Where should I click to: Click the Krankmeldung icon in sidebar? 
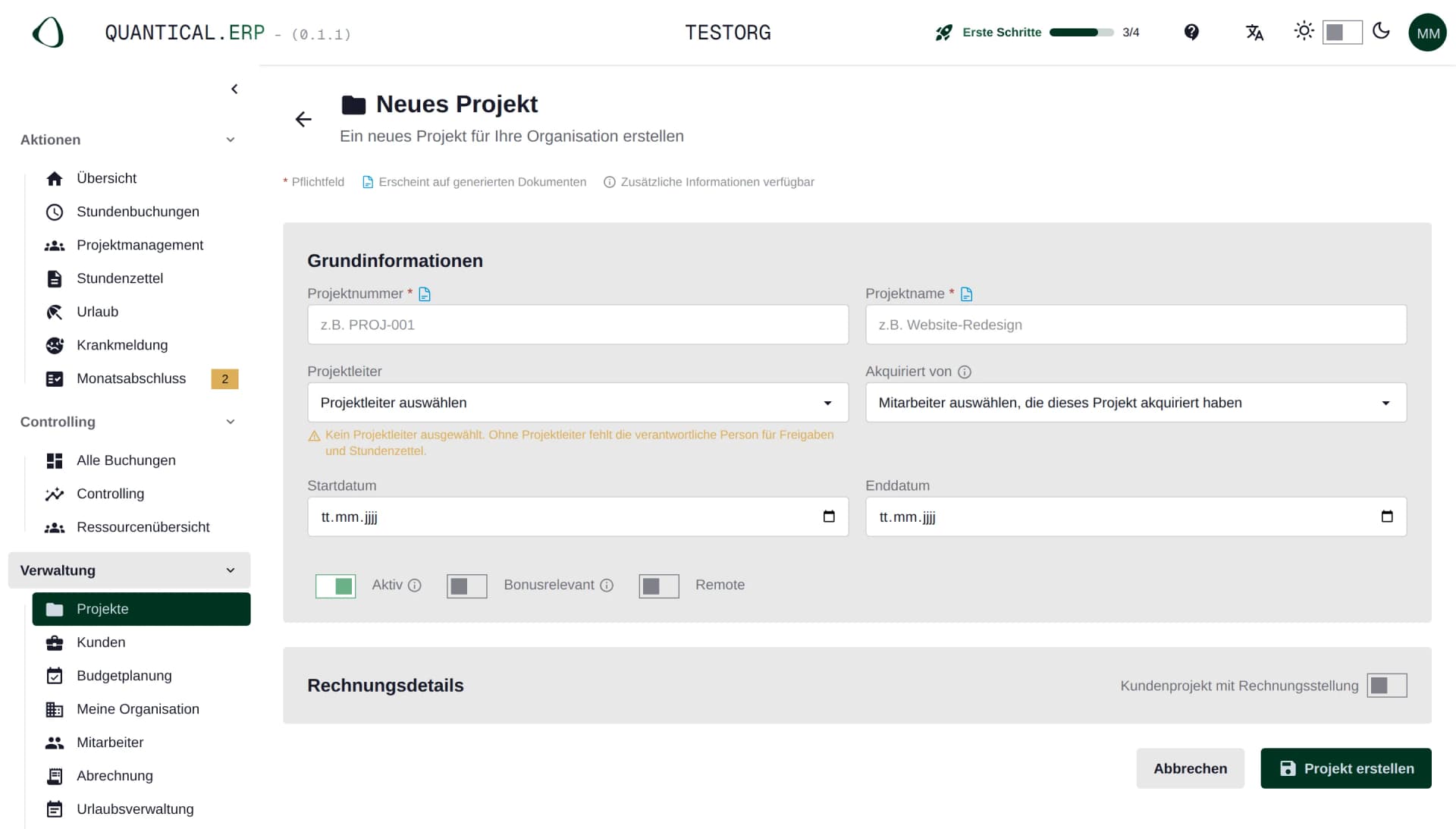click(55, 345)
